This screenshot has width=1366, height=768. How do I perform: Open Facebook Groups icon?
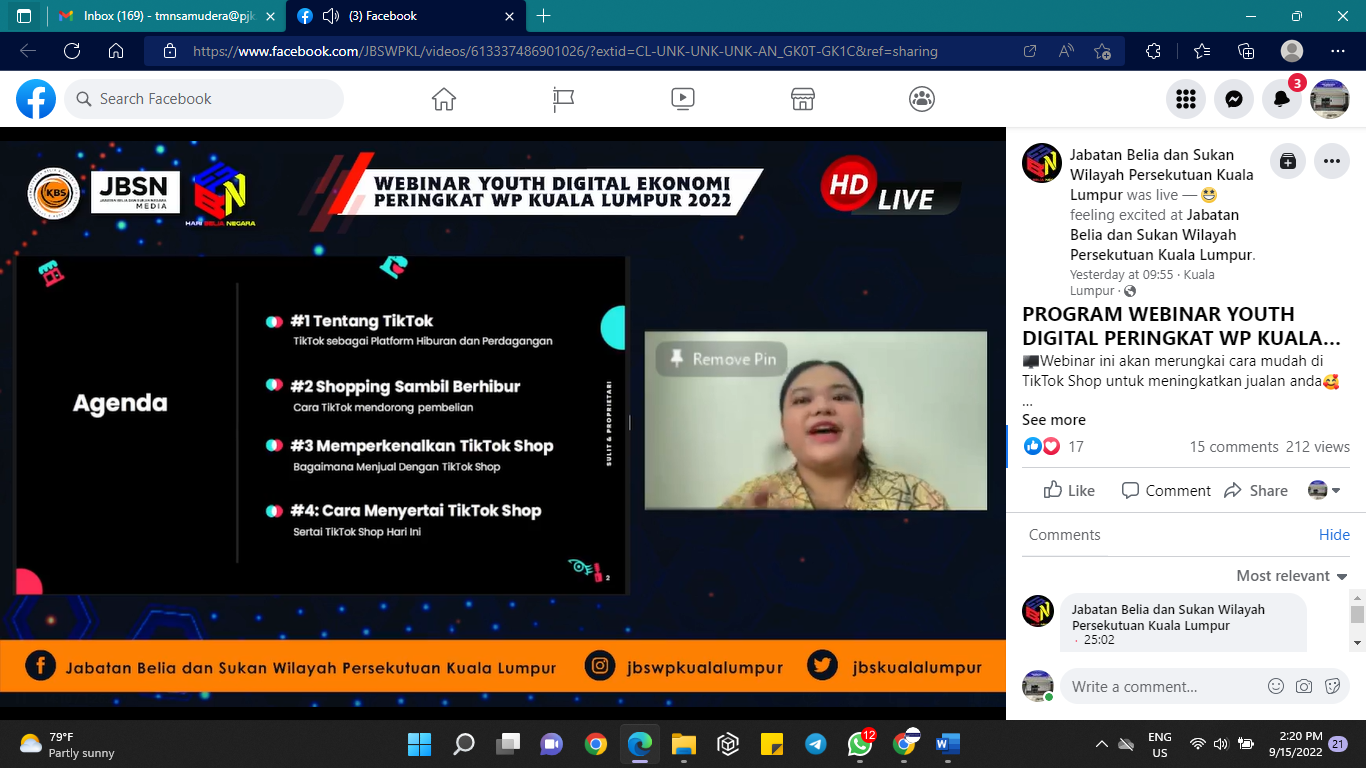pos(922,99)
